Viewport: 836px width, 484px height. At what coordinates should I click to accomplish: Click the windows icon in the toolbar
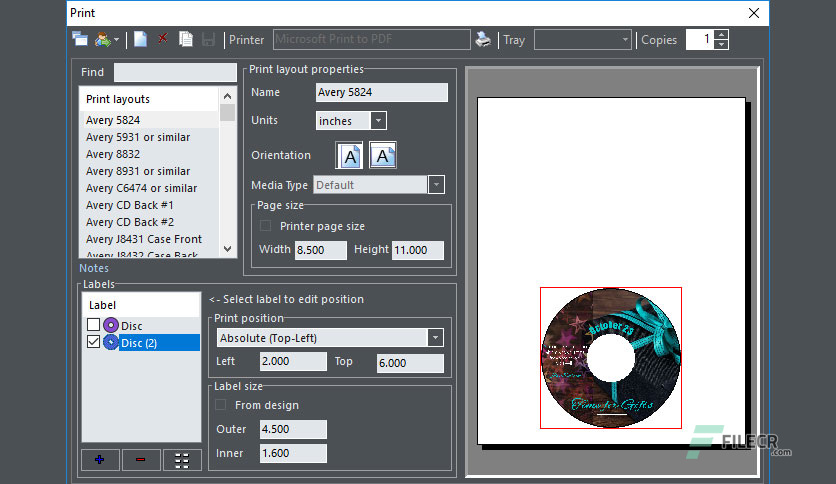(x=80, y=39)
